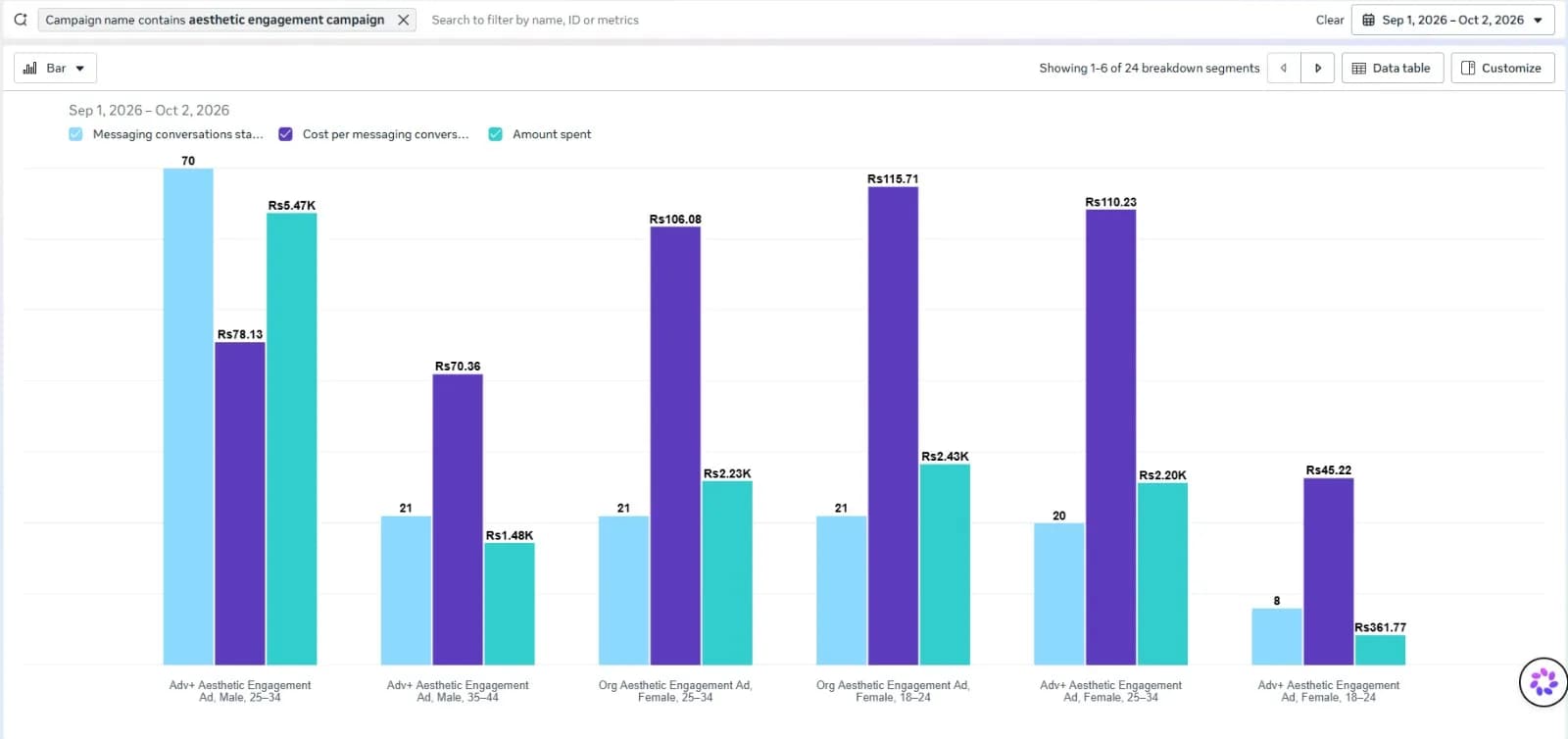The image size is (1568, 739).
Task: Open the Sep 1 – Oct 2 date range picker
Action: (x=1452, y=20)
